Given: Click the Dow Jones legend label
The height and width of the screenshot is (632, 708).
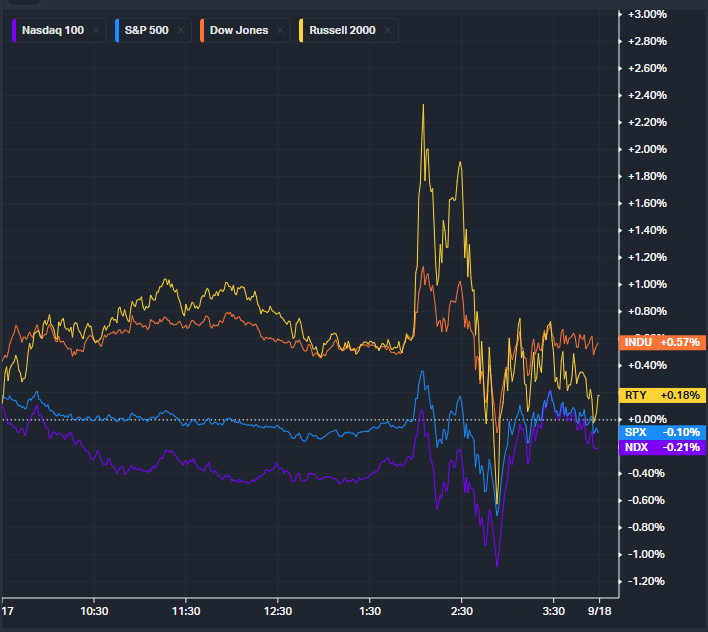Looking at the screenshot, I should [239, 30].
